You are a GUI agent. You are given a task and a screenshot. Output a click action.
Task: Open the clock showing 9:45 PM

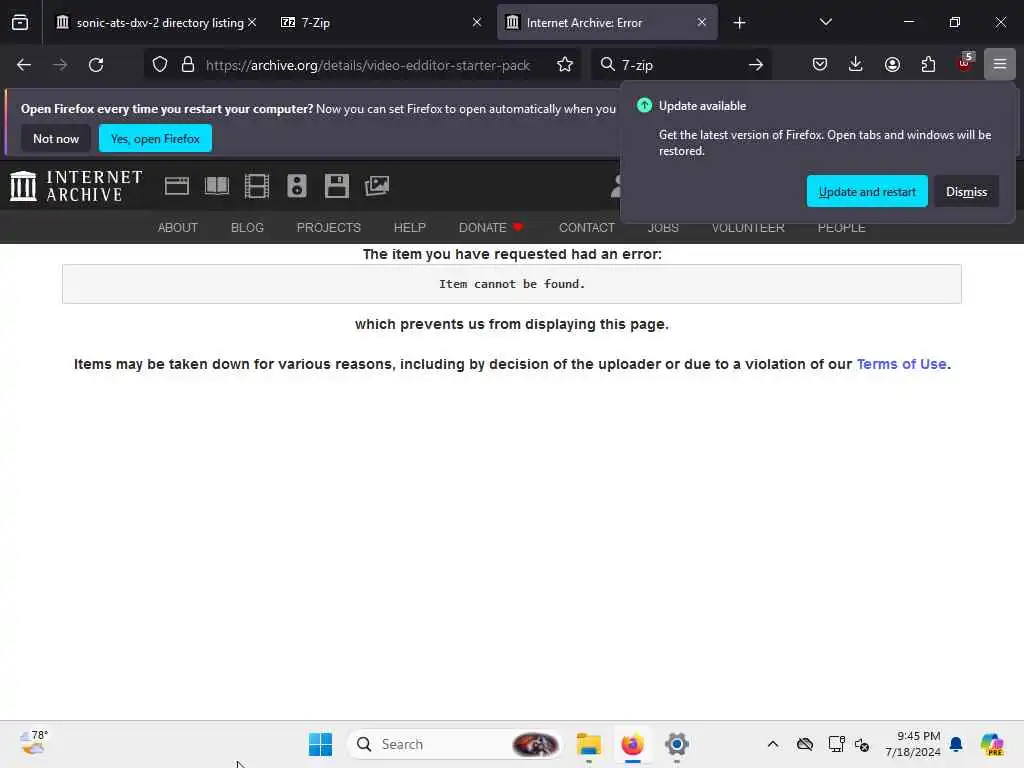912,744
